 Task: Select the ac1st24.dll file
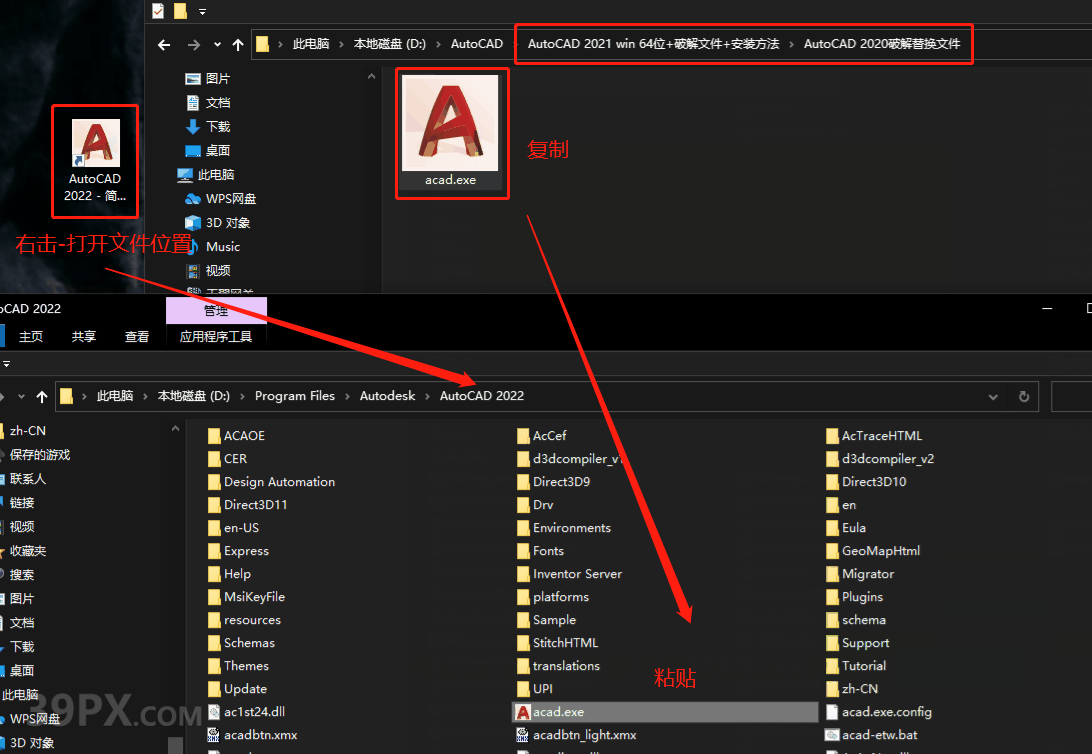pyautogui.click(x=247, y=712)
